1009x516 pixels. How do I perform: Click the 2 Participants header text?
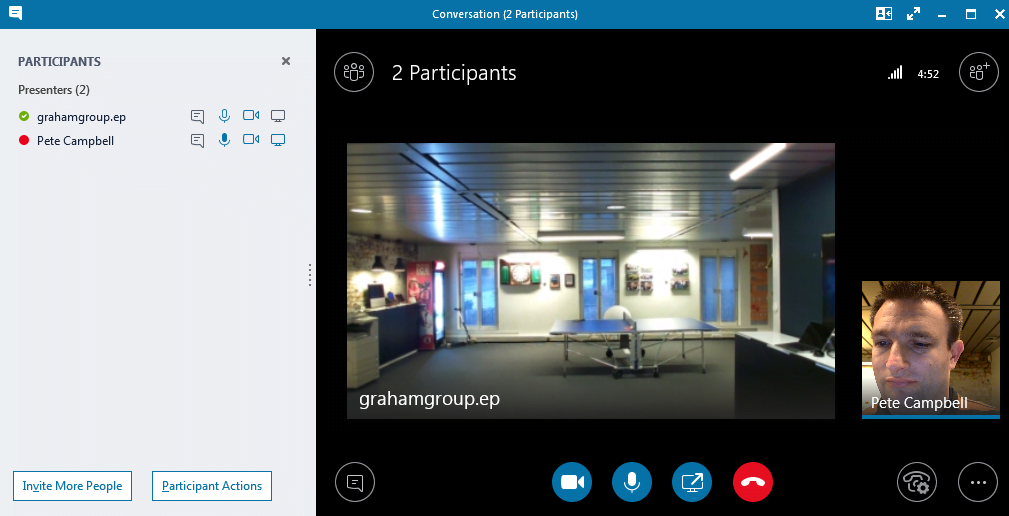tap(454, 73)
